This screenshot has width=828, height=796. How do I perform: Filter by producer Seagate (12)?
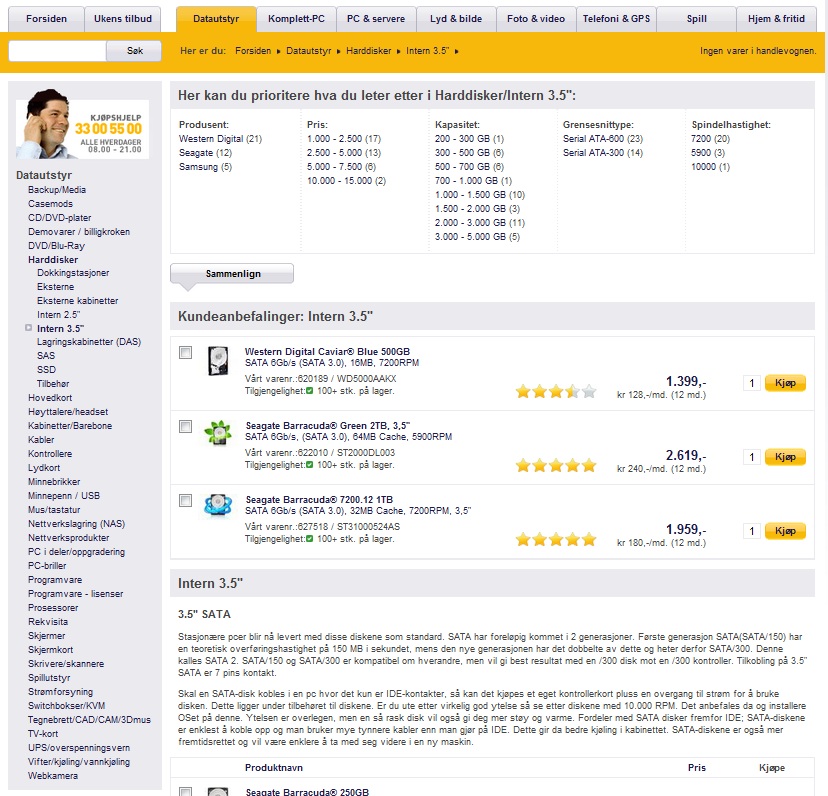coord(205,153)
